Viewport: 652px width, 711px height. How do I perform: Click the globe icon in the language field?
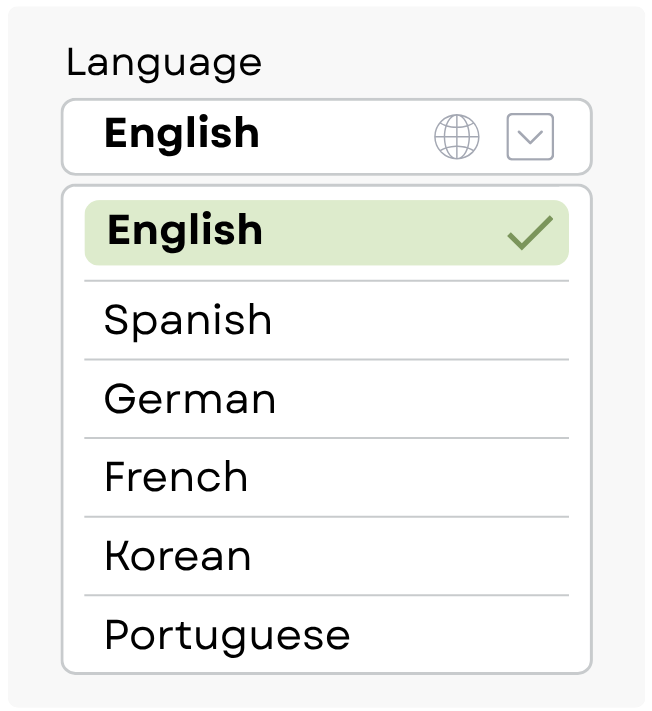[456, 137]
